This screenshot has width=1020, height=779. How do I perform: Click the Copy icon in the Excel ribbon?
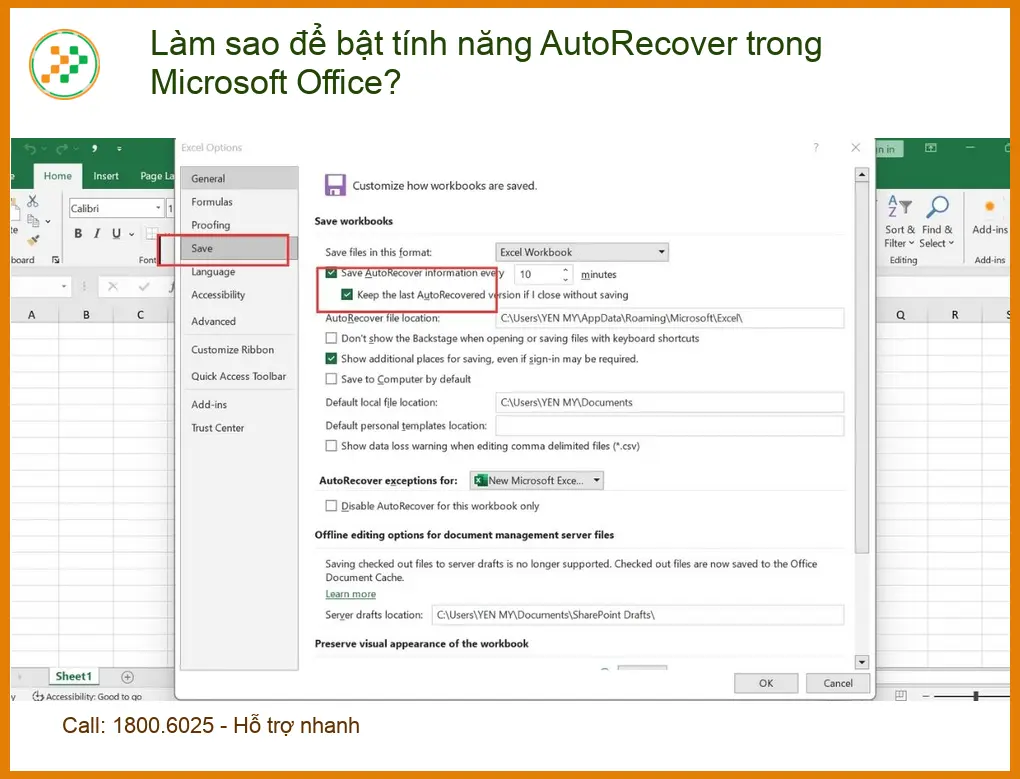pos(33,220)
